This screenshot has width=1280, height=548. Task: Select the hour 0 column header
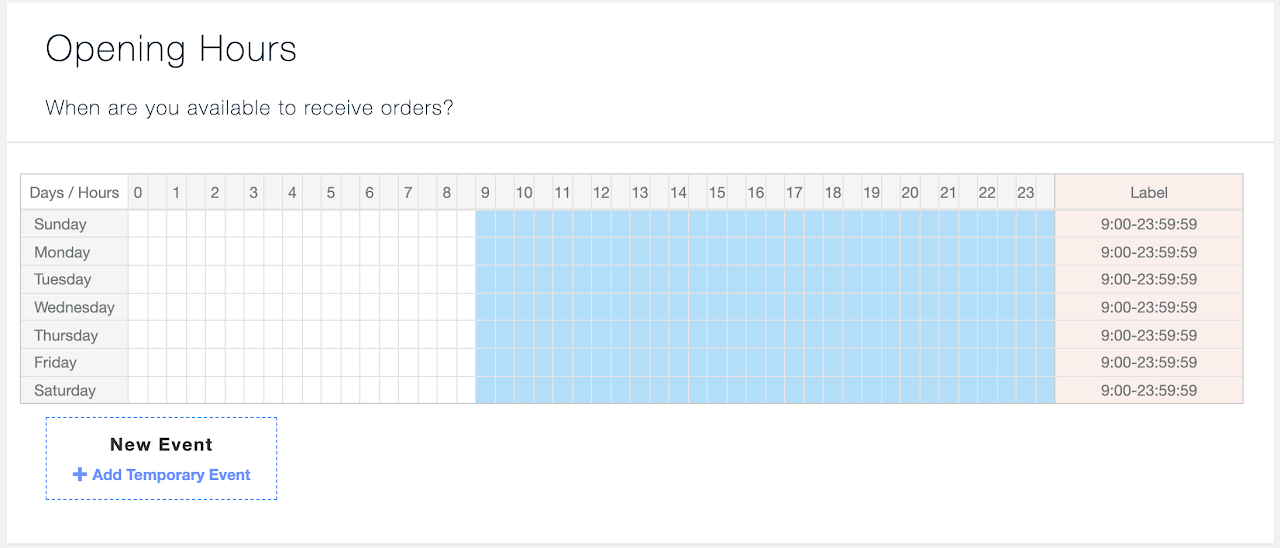(138, 192)
